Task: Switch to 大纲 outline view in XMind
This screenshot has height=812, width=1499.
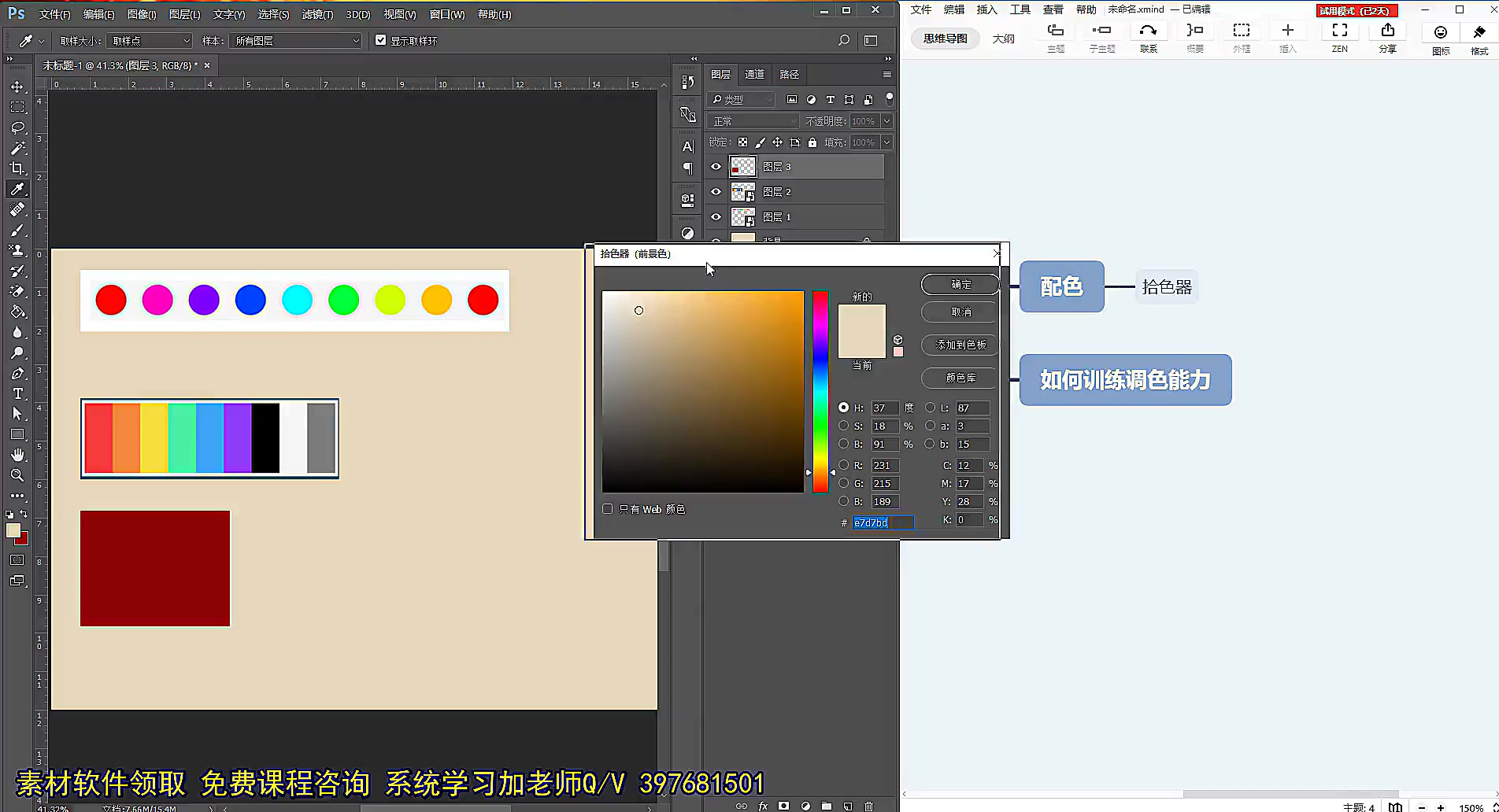Action: 1003,39
